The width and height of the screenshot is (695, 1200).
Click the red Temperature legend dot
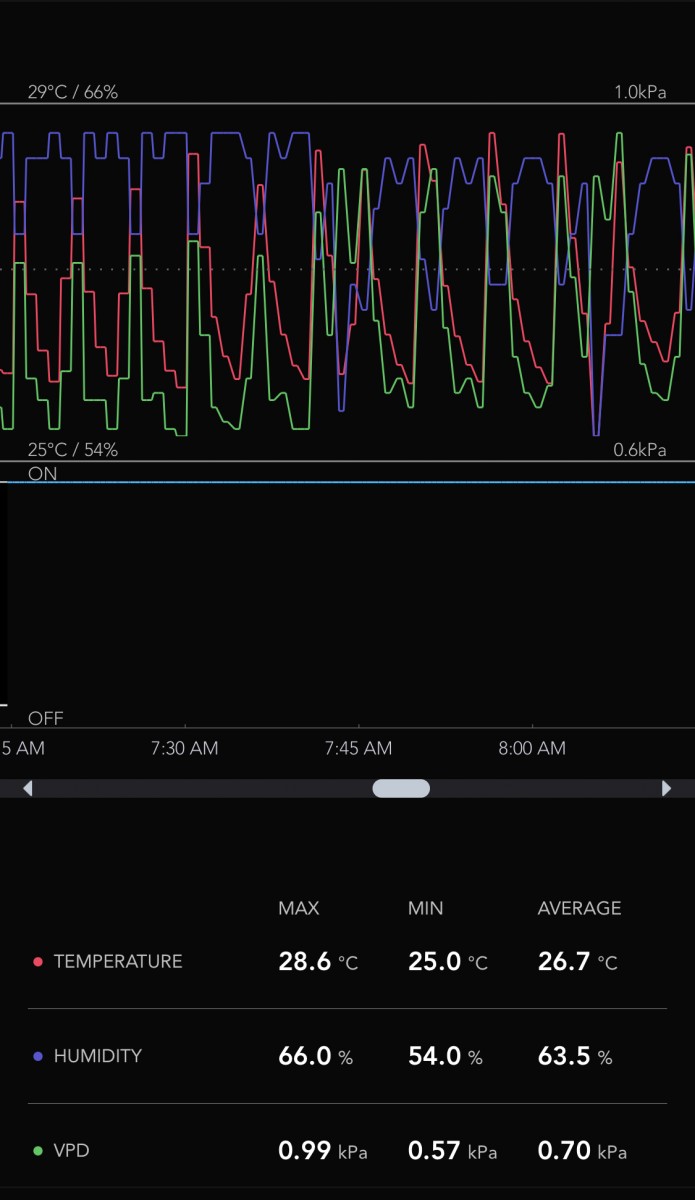point(38,962)
